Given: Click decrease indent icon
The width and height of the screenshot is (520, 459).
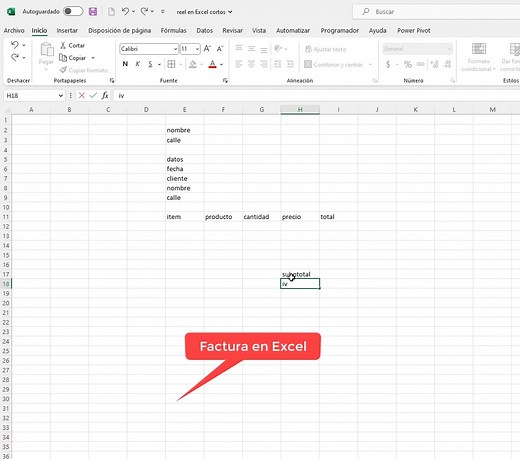Looking at the screenshot, I should [277, 64].
